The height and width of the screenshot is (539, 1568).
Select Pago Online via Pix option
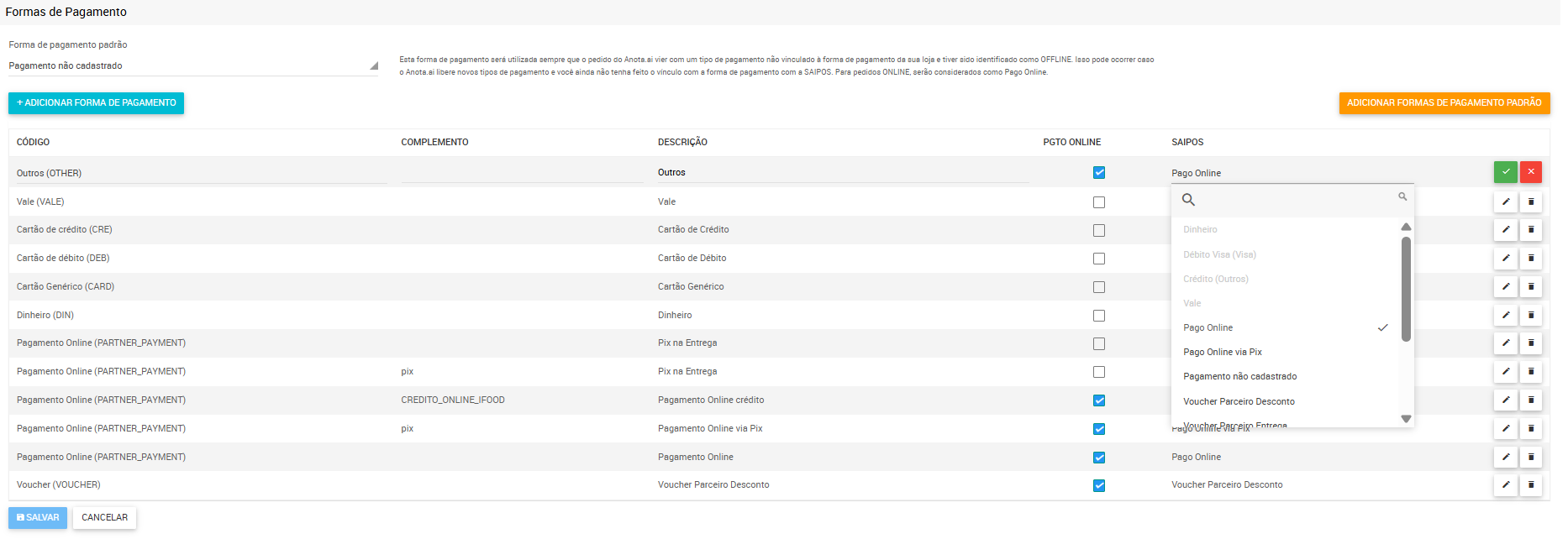[1222, 352]
